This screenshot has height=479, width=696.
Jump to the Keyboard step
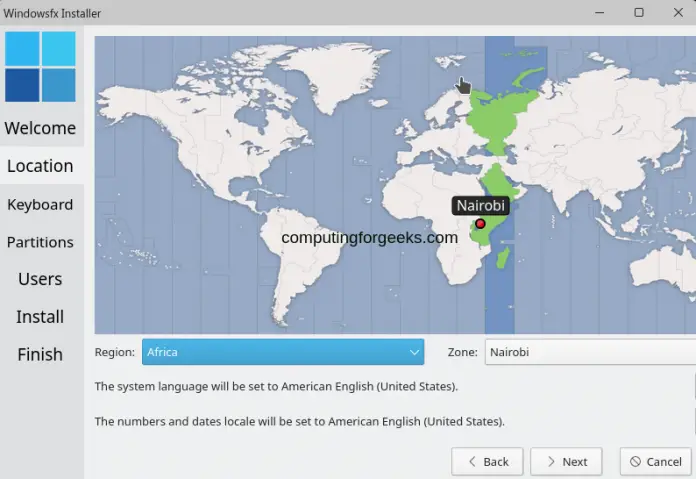(x=40, y=204)
